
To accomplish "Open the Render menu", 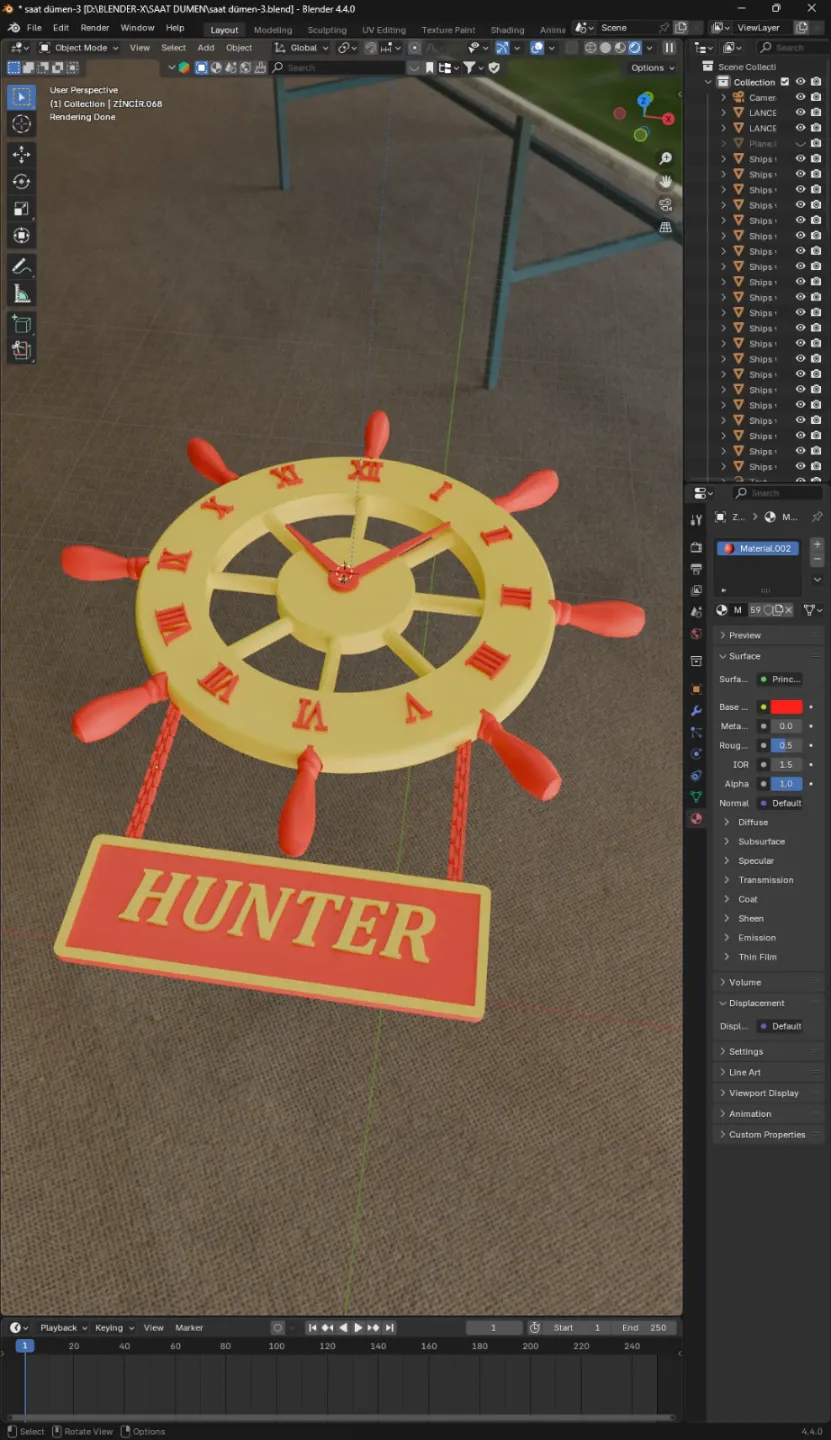I will (x=95, y=27).
